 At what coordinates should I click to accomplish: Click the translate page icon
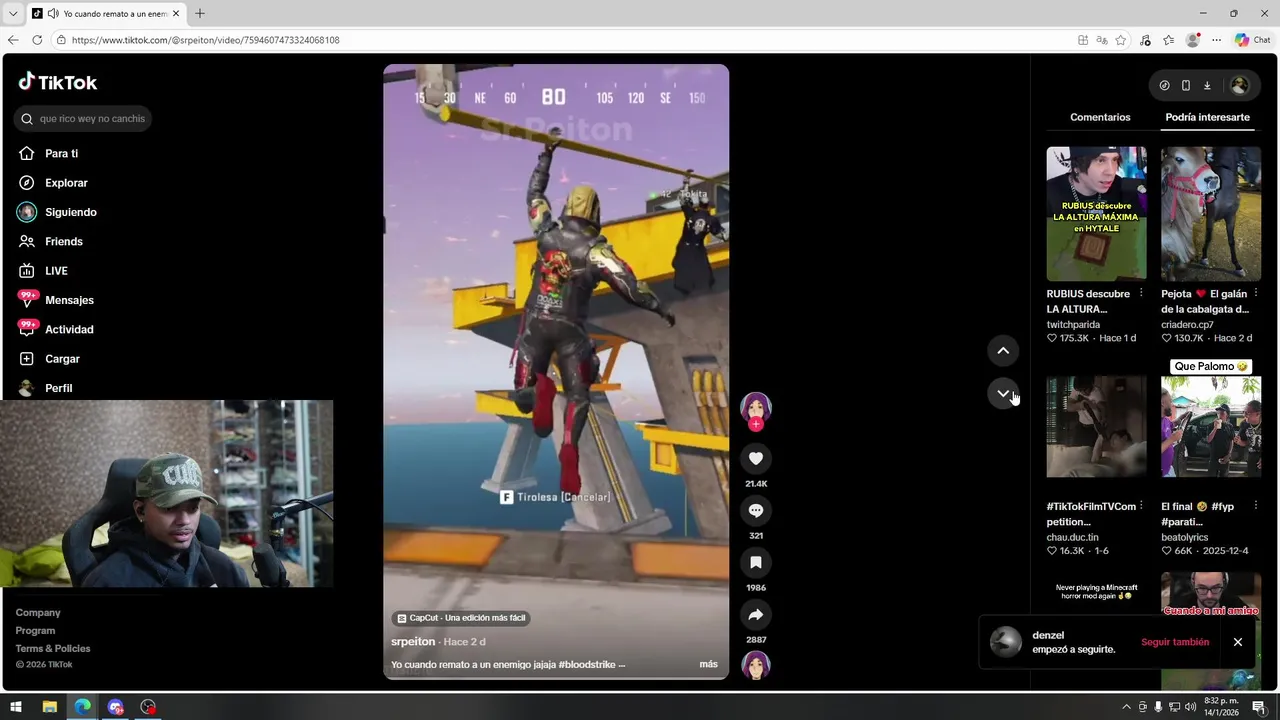click(x=1101, y=40)
